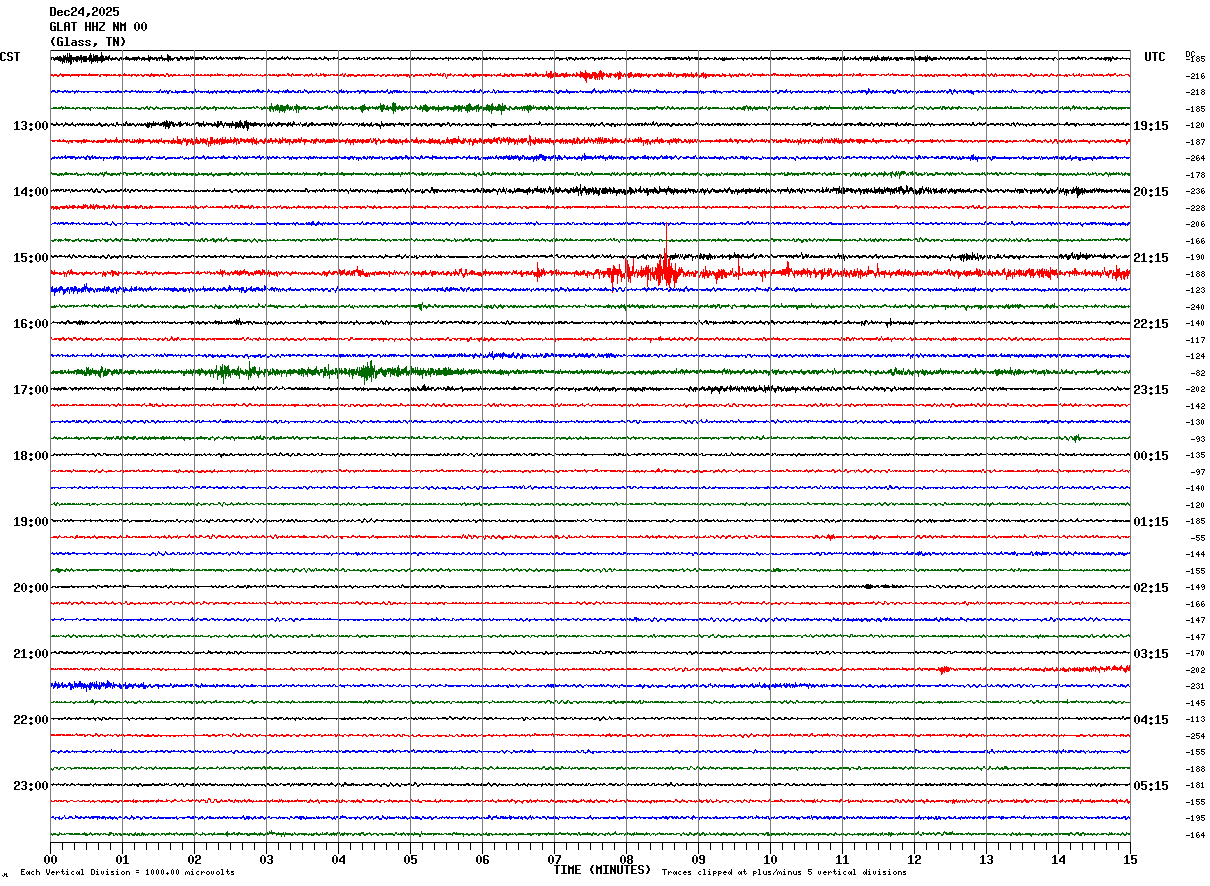This screenshot has width=1210, height=886.
Task: Pick minute 03 on the time axis
Action: coord(266,859)
